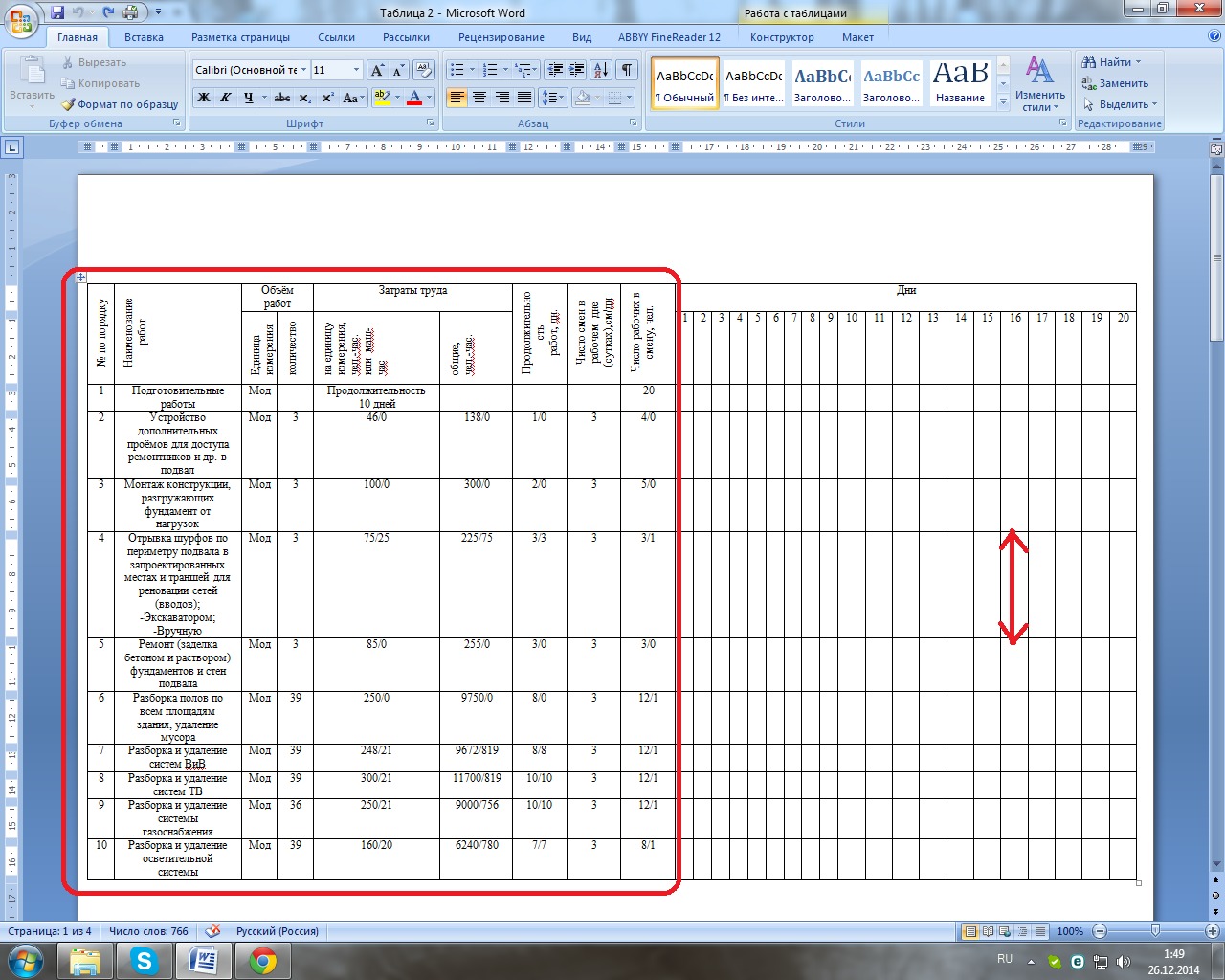Click Вырезать to cut the selection
This screenshot has height=980, width=1225.
(x=93, y=62)
